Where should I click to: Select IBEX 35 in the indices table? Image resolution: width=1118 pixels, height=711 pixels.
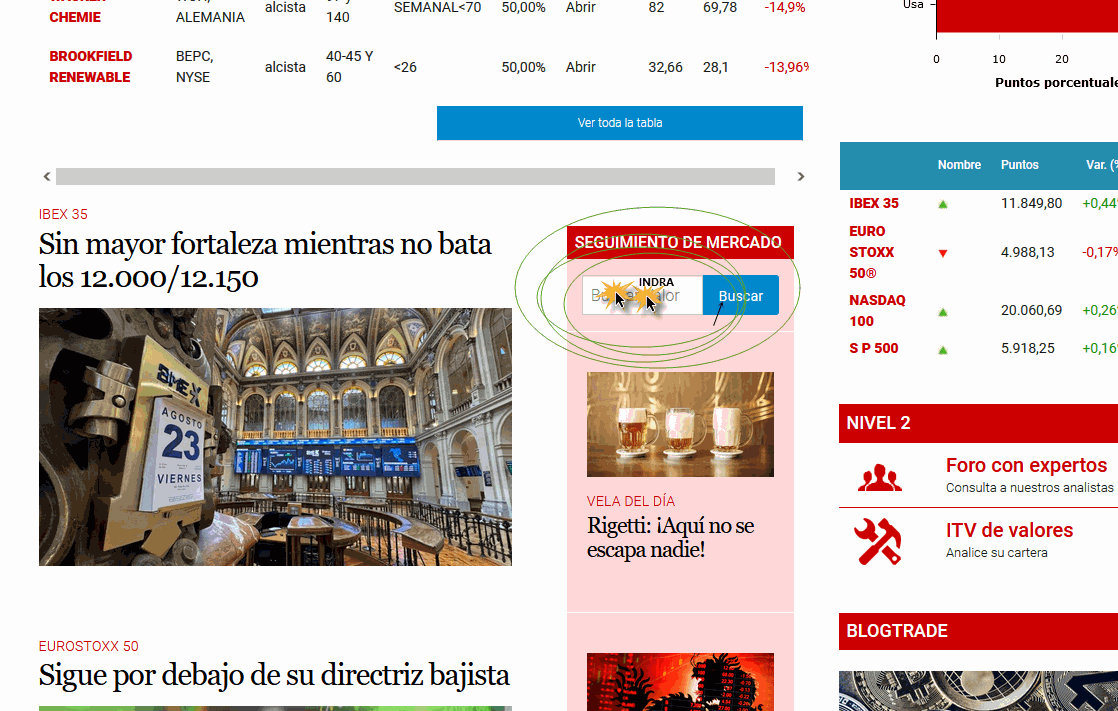873,203
